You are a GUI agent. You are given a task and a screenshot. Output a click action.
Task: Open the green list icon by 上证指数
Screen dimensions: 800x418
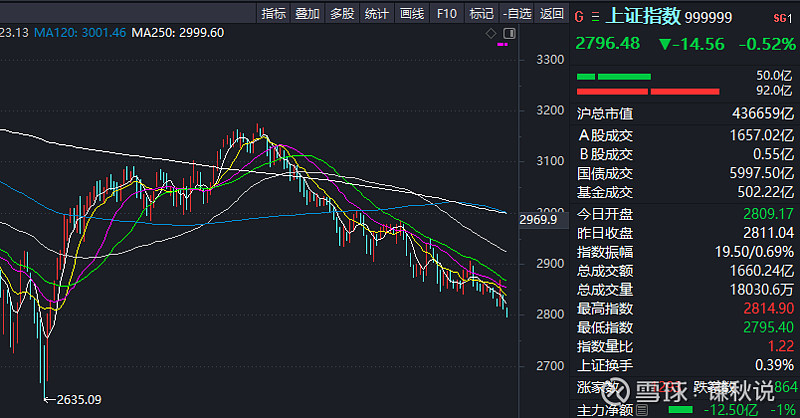point(595,17)
